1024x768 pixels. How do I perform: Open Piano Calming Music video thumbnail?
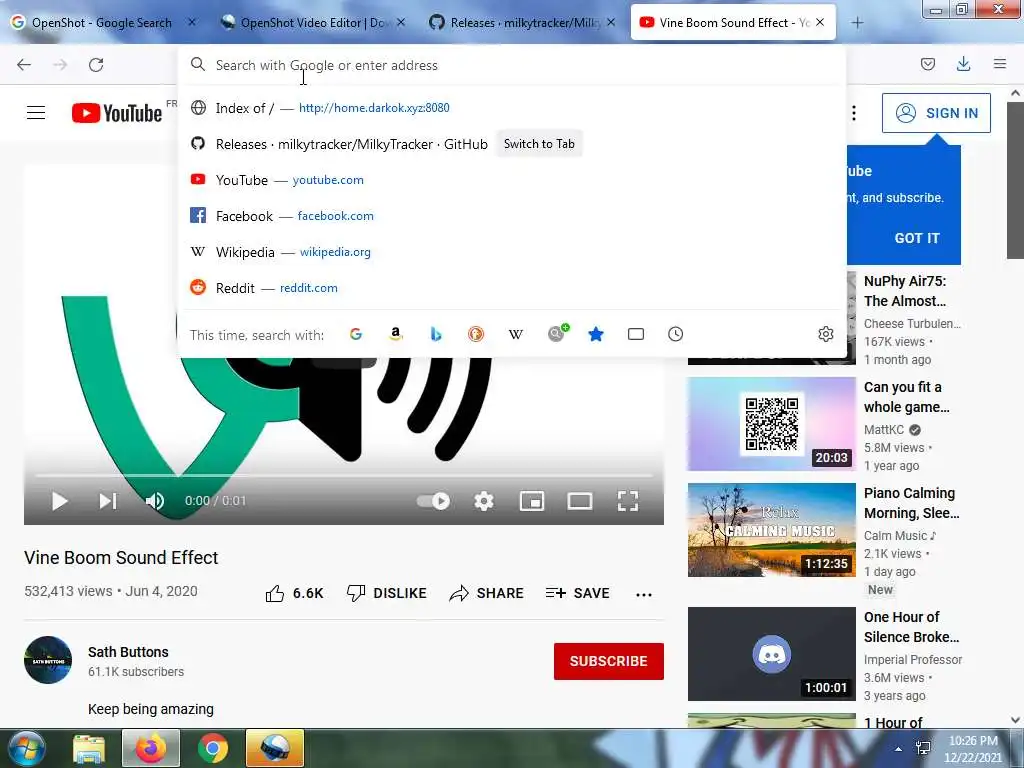772,530
